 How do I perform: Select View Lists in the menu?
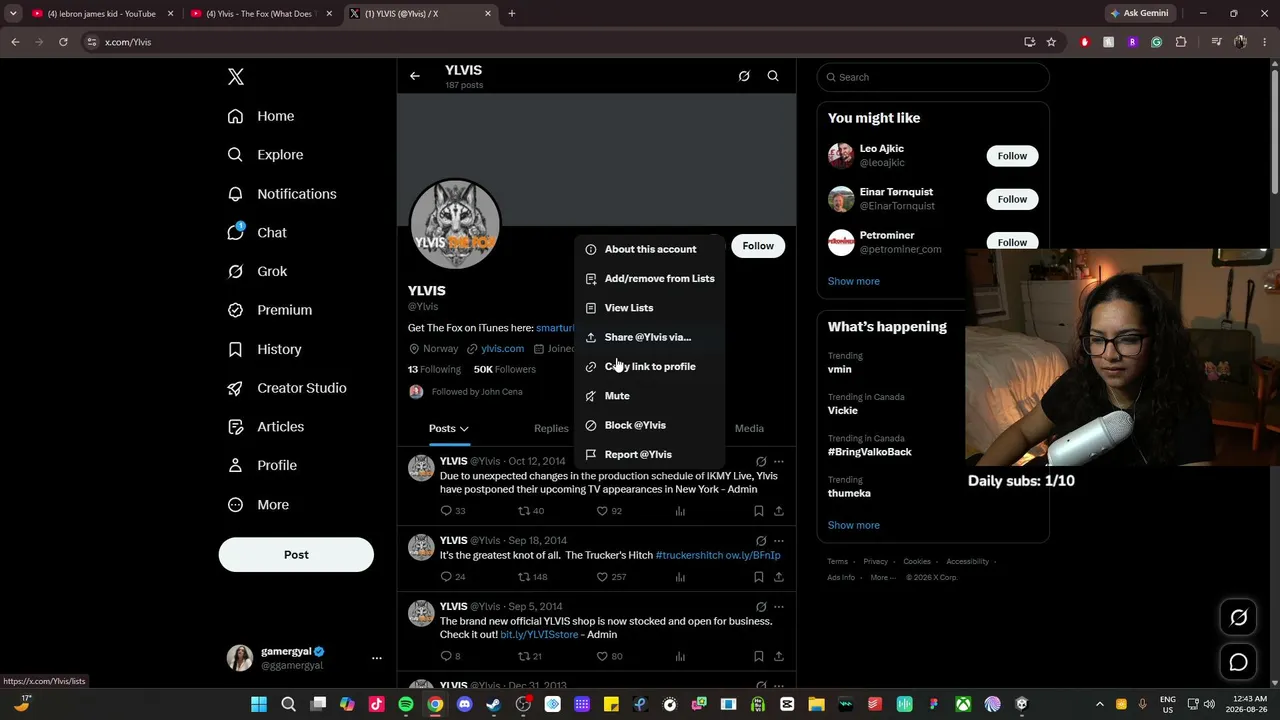pyautogui.click(x=649, y=308)
